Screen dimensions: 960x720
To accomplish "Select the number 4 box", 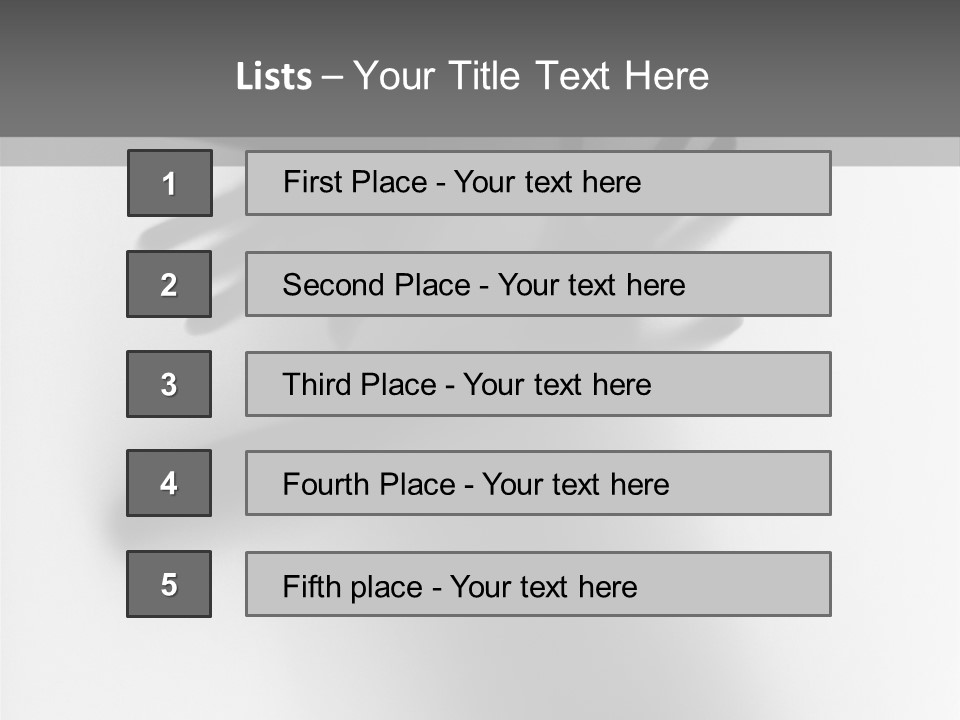I will click(x=169, y=483).
